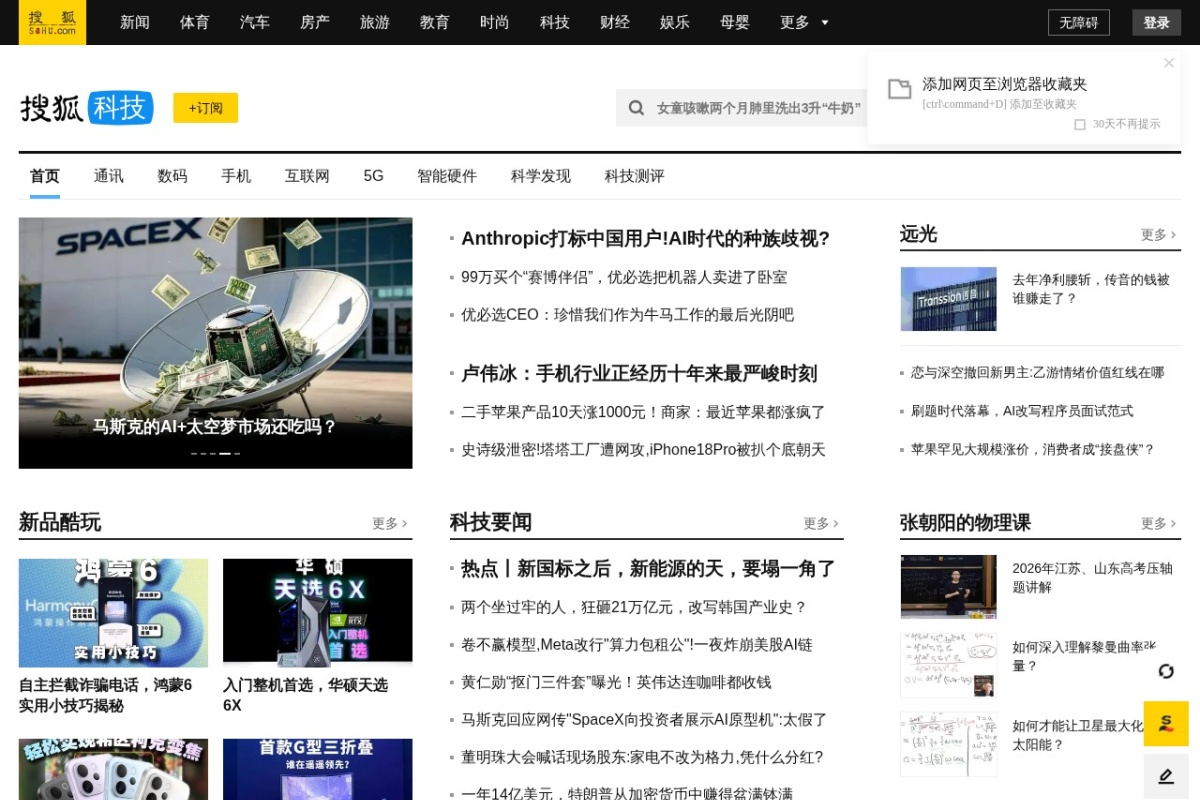
Task: Click into the search input field
Action: point(758,108)
